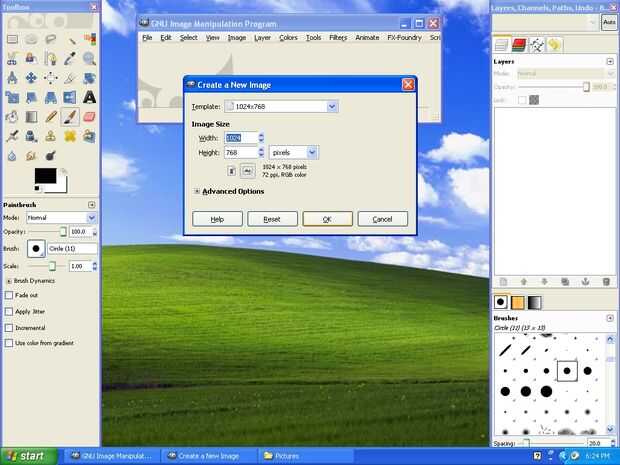This screenshot has height=465, width=620.
Task: Select the Eraser tool
Action: click(x=89, y=117)
